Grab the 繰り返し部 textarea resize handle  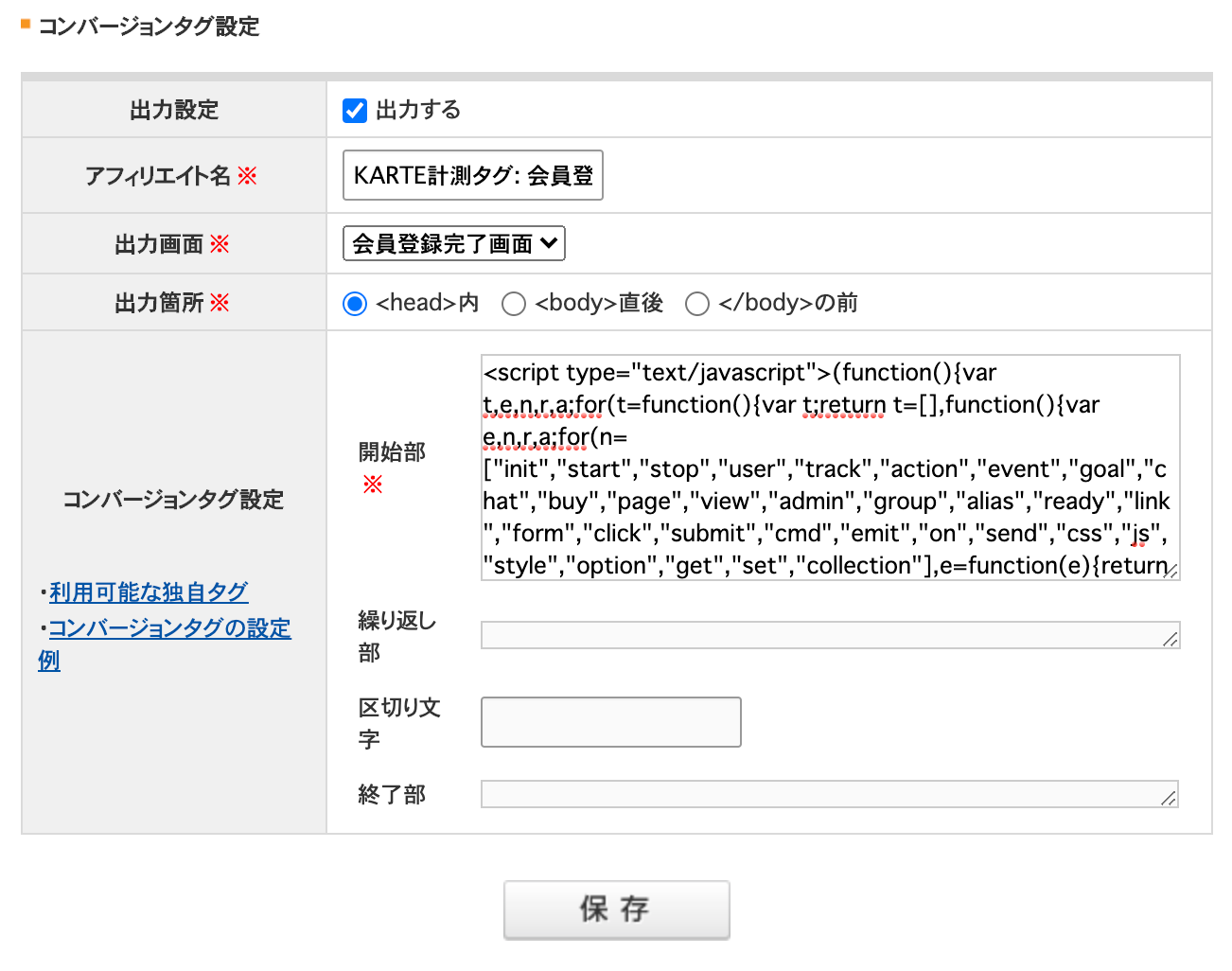(1170, 640)
